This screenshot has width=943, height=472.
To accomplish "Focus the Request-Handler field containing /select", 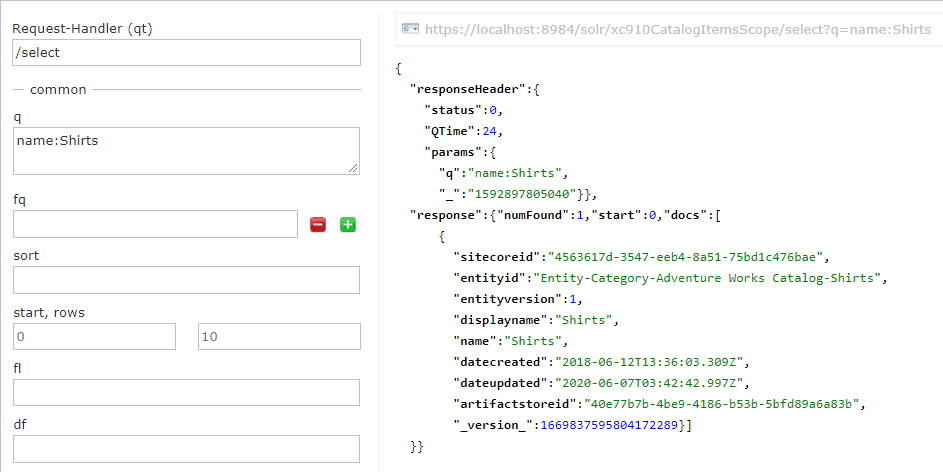I will click(186, 52).
